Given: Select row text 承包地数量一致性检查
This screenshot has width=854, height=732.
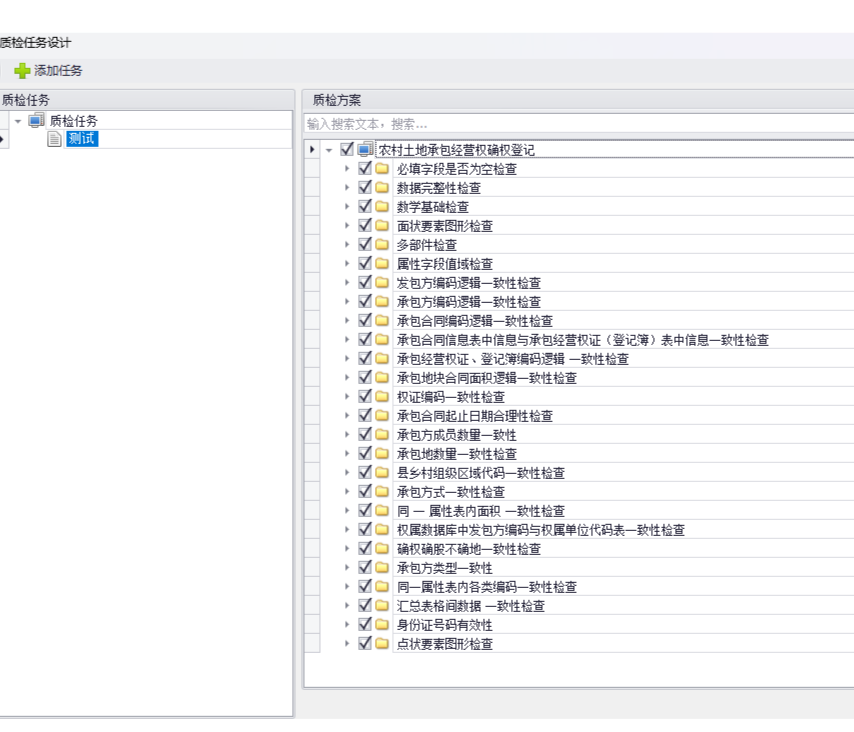Looking at the screenshot, I should (456, 454).
